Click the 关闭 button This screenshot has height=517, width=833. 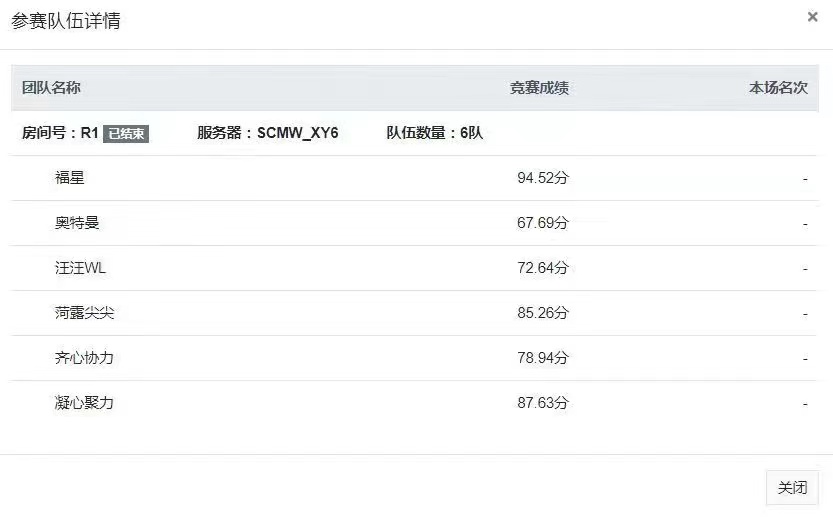(792, 488)
